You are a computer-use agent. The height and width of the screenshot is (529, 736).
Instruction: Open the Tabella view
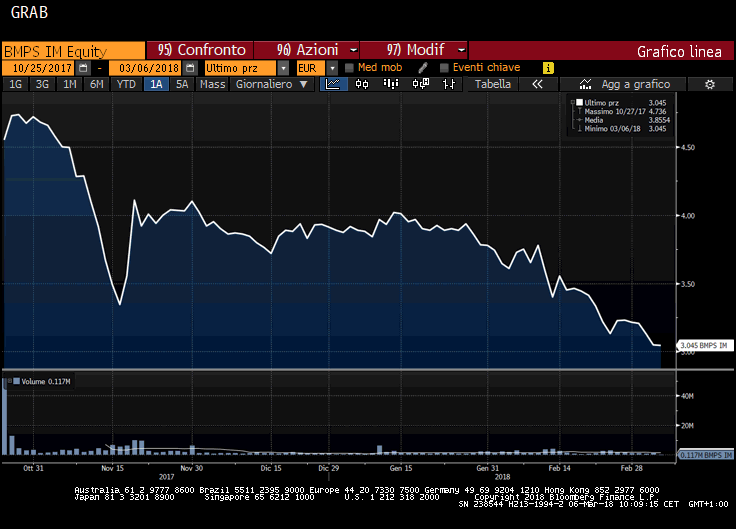pos(493,84)
